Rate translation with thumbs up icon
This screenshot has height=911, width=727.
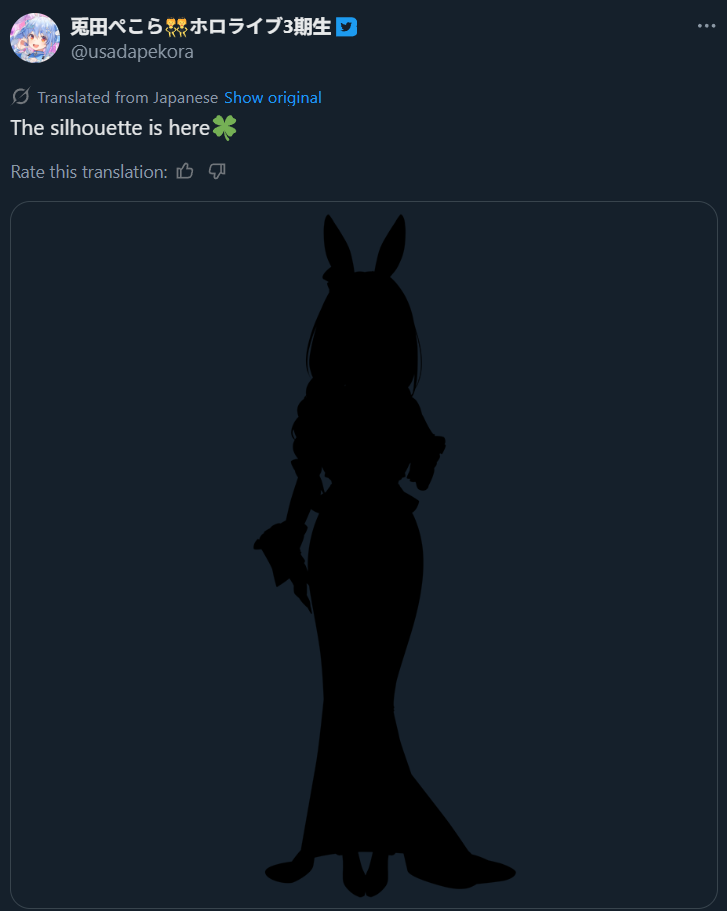pyautogui.click(x=185, y=171)
